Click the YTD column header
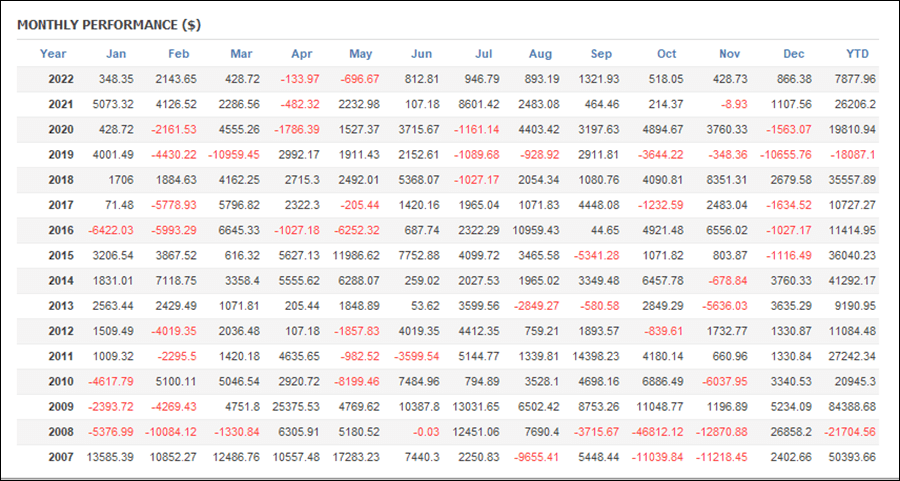This screenshot has height=481, width=900. [858, 54]
